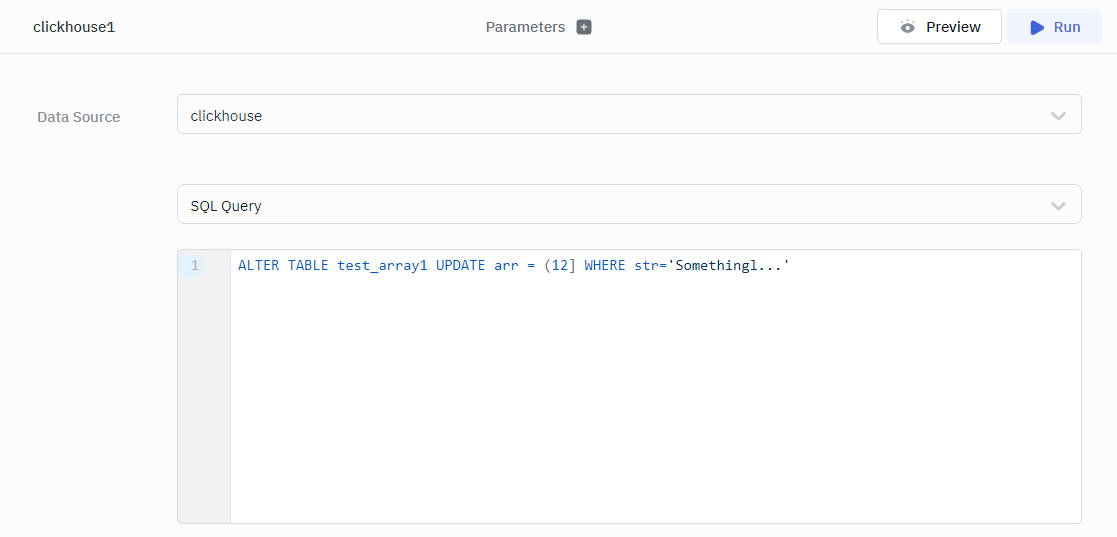1117x537 pixels.
Task: Click the add parameter plus icon
Action: [x=584, y=27]
